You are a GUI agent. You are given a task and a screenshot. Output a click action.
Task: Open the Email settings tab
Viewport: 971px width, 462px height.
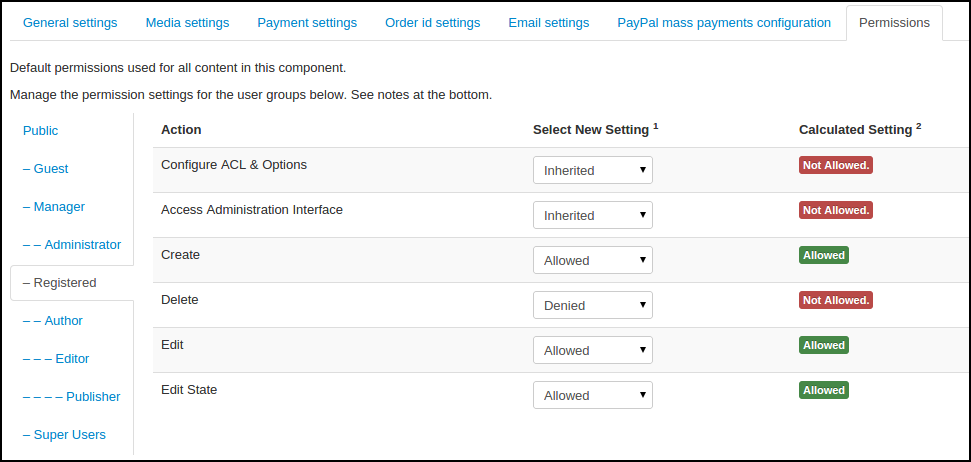[548, 23]
